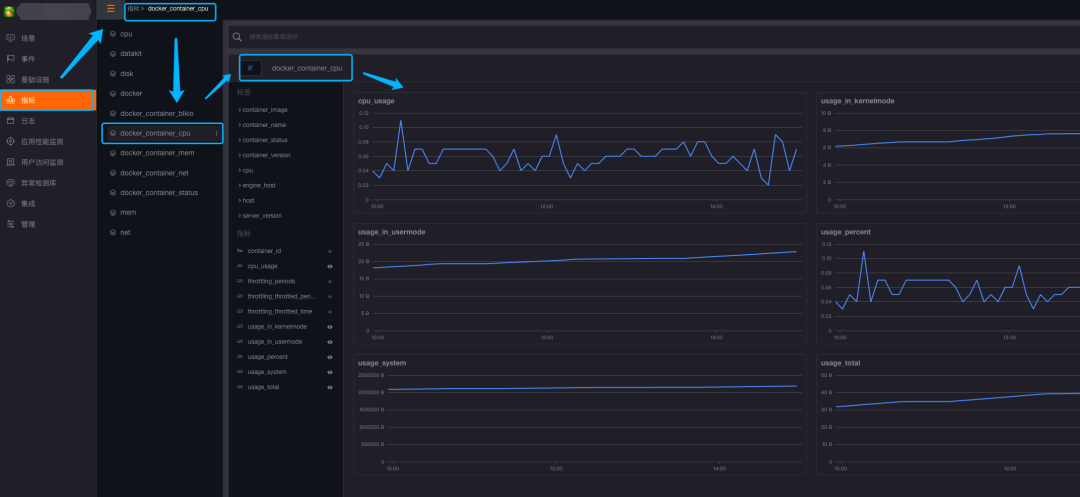Click the orange hamburger menu icon
Screen dimensions: 1080x497
point(110,9)
